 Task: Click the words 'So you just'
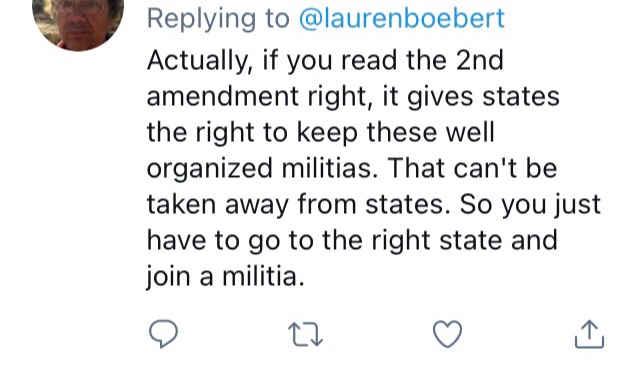(531, 205)
